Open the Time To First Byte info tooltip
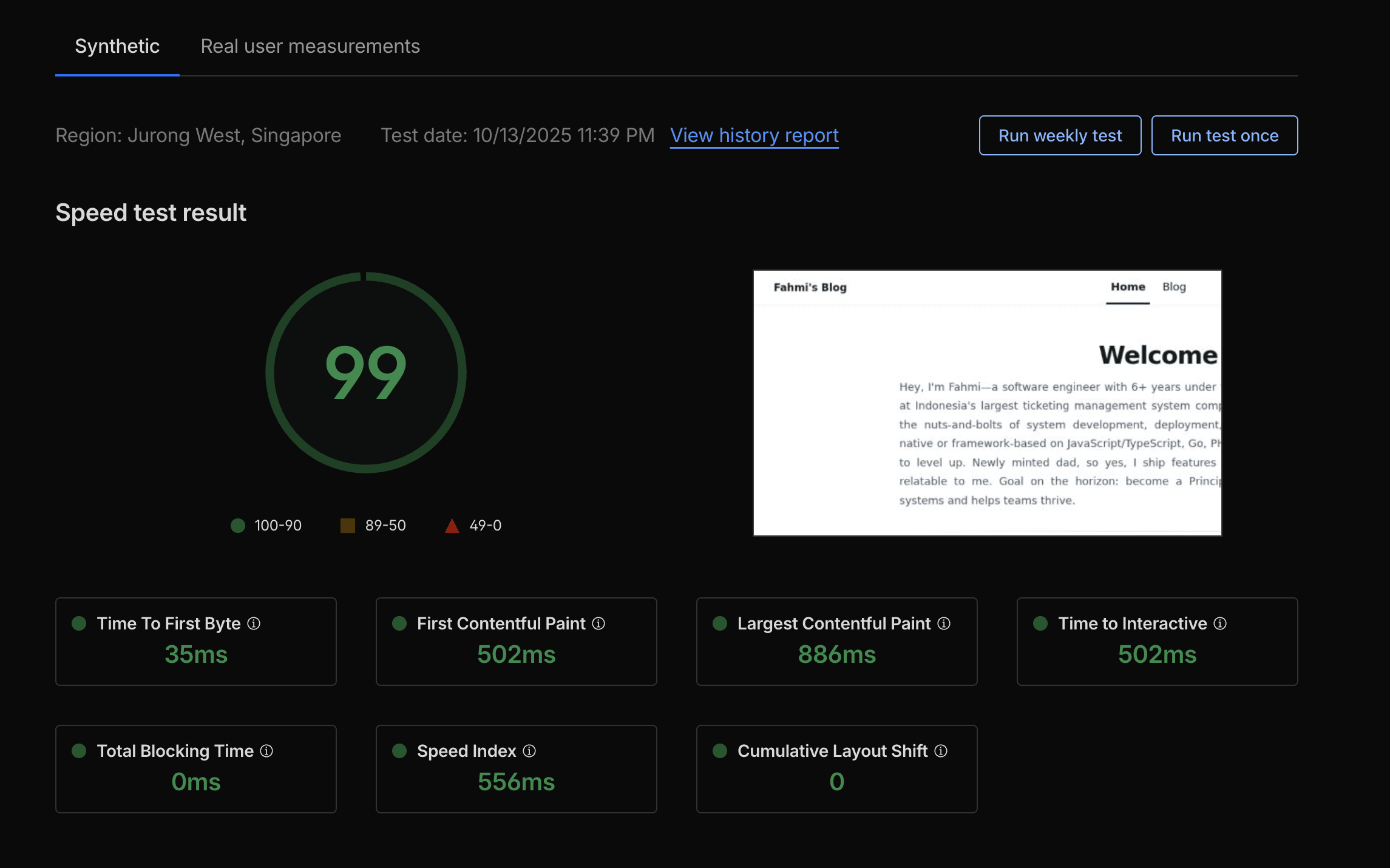This screenshot has height=868, width=1390. click(x=254, y=623)
